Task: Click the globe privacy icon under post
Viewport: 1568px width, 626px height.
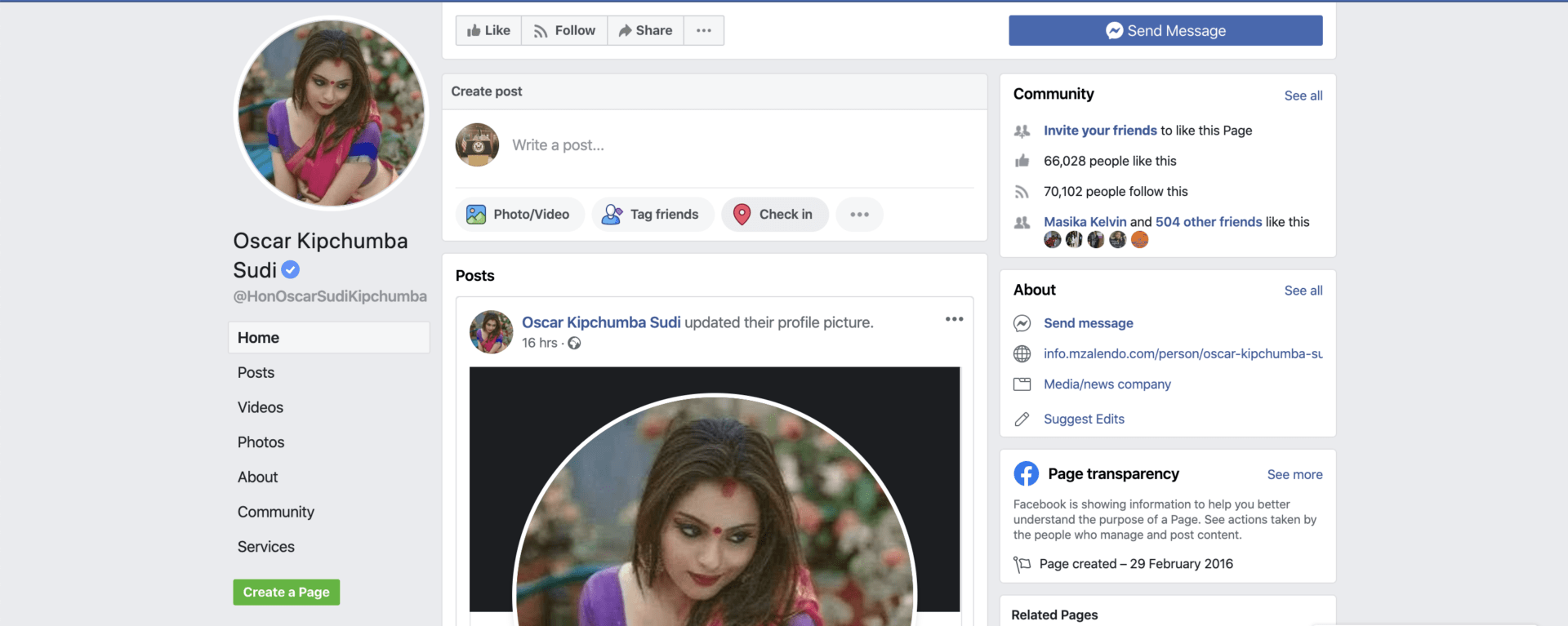Action: (574, 344)
